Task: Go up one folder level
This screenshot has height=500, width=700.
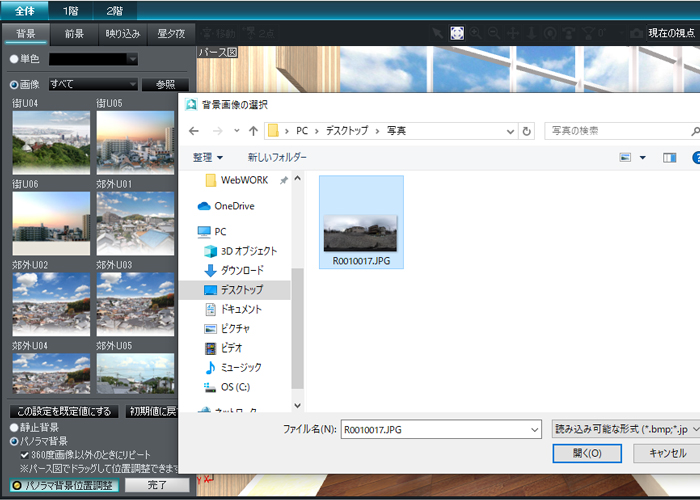Action: (x=253, y=131)
